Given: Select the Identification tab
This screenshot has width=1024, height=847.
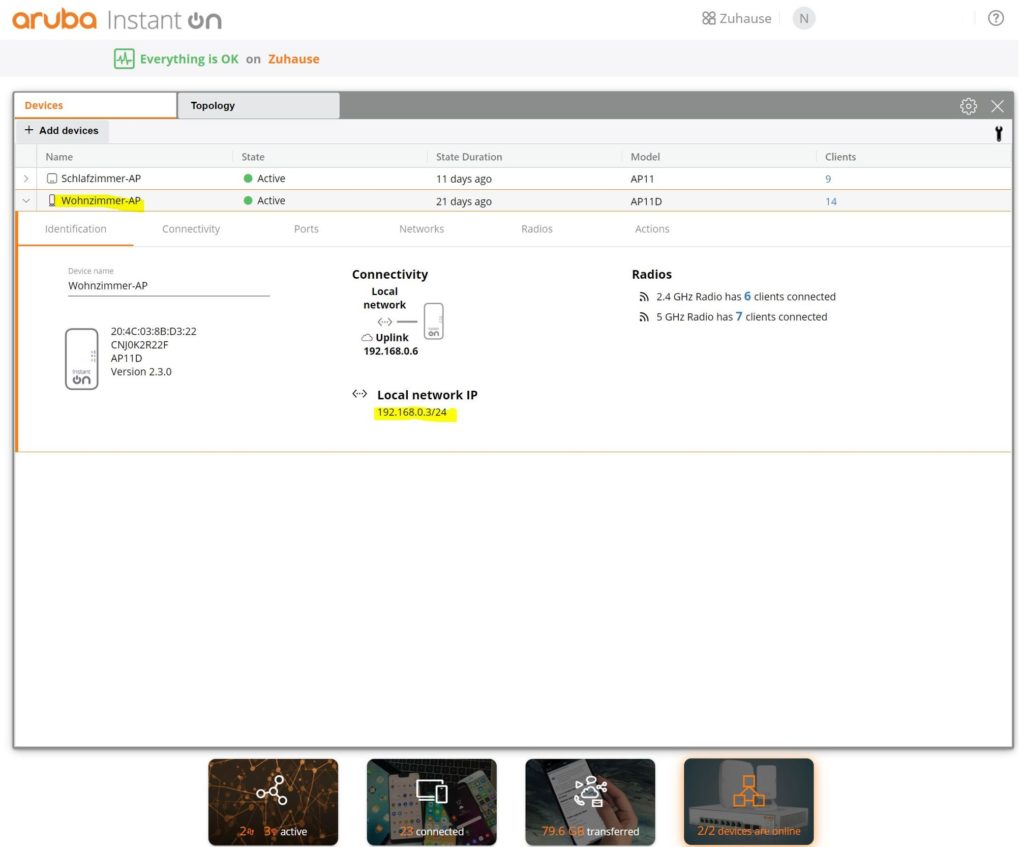Looking at the screenshot, I should point(76,229).
